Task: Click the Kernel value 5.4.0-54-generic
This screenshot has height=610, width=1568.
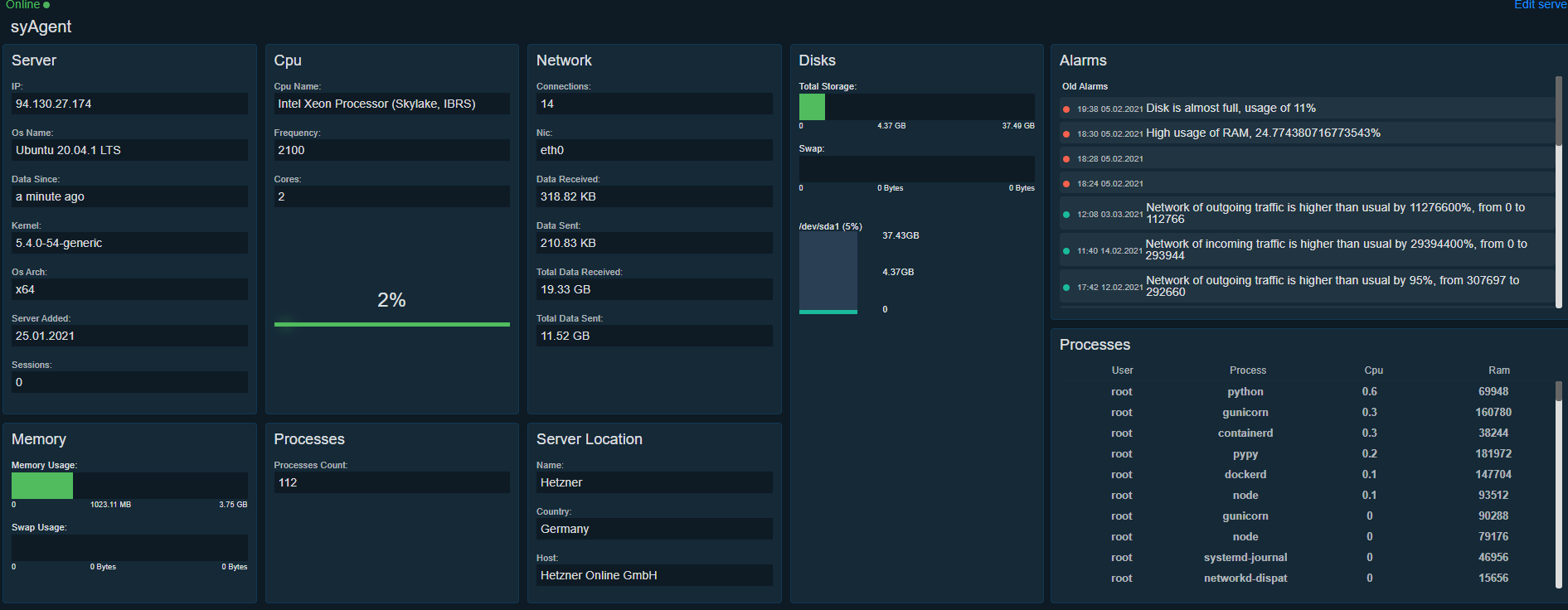Action: tap(129, 243)
